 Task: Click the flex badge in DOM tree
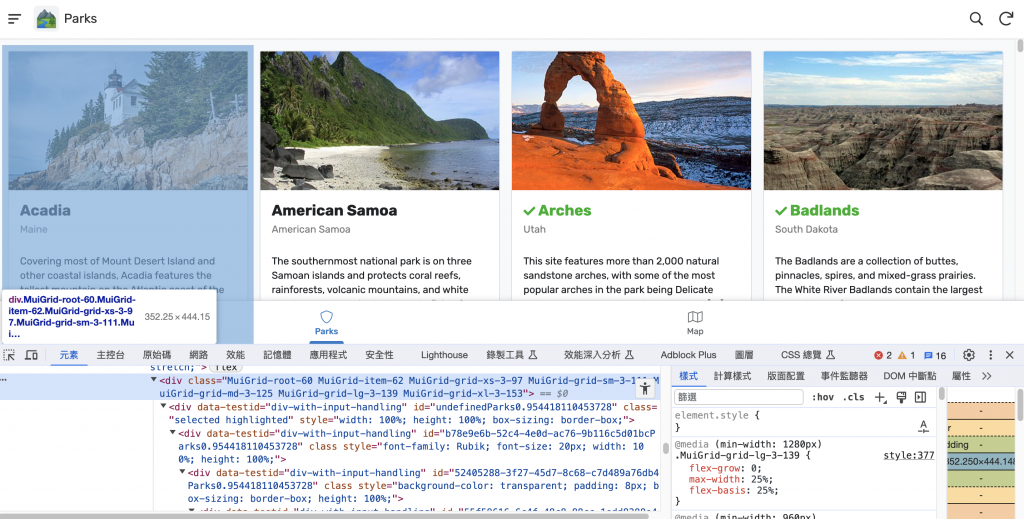[x=225, y=368]
